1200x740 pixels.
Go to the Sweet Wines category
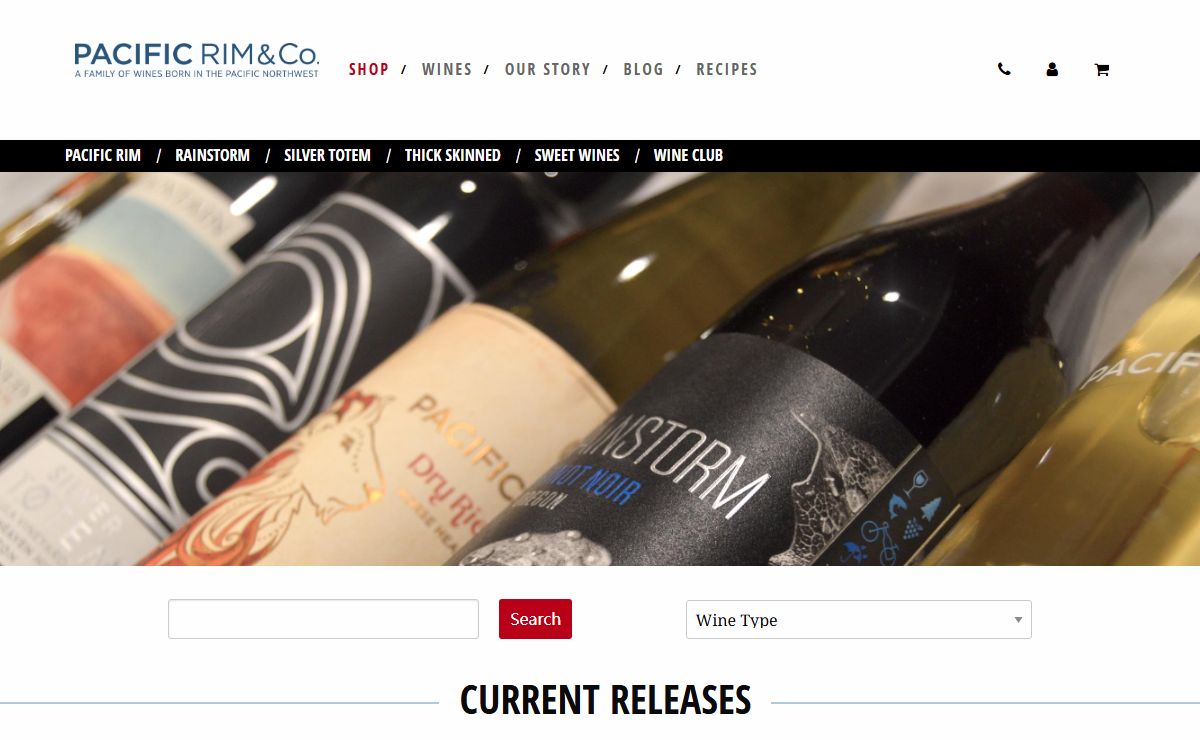pos(577,155)
